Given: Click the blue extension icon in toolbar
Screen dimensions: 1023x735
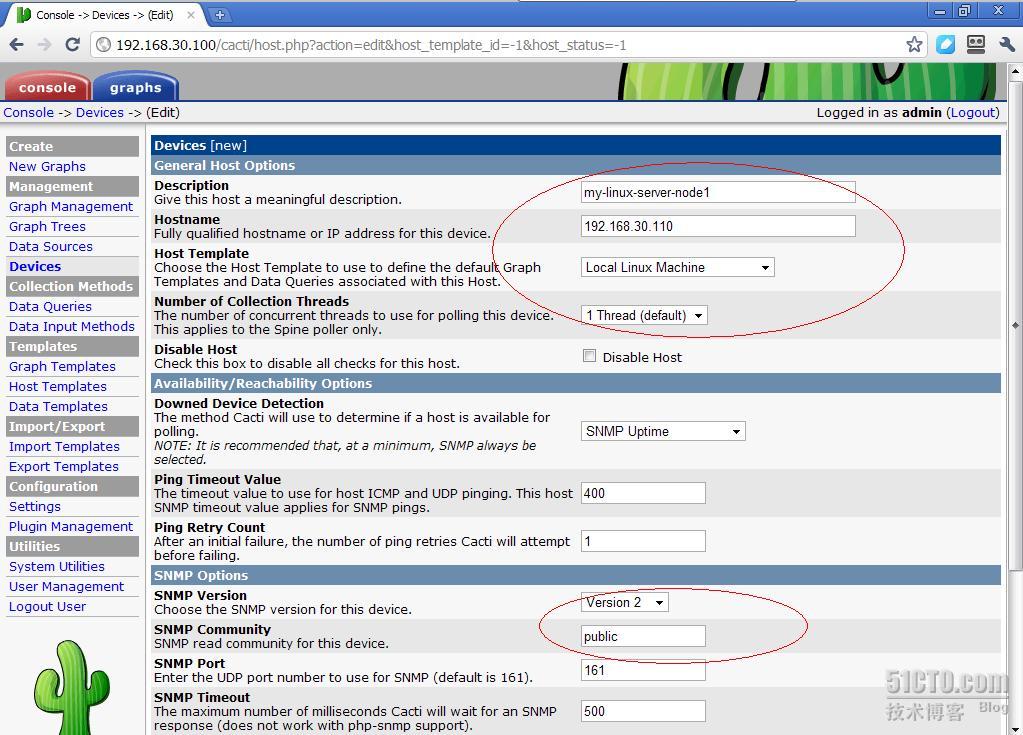Looking at the screenshot, I should pyautogui.click(x=945, y=44).
